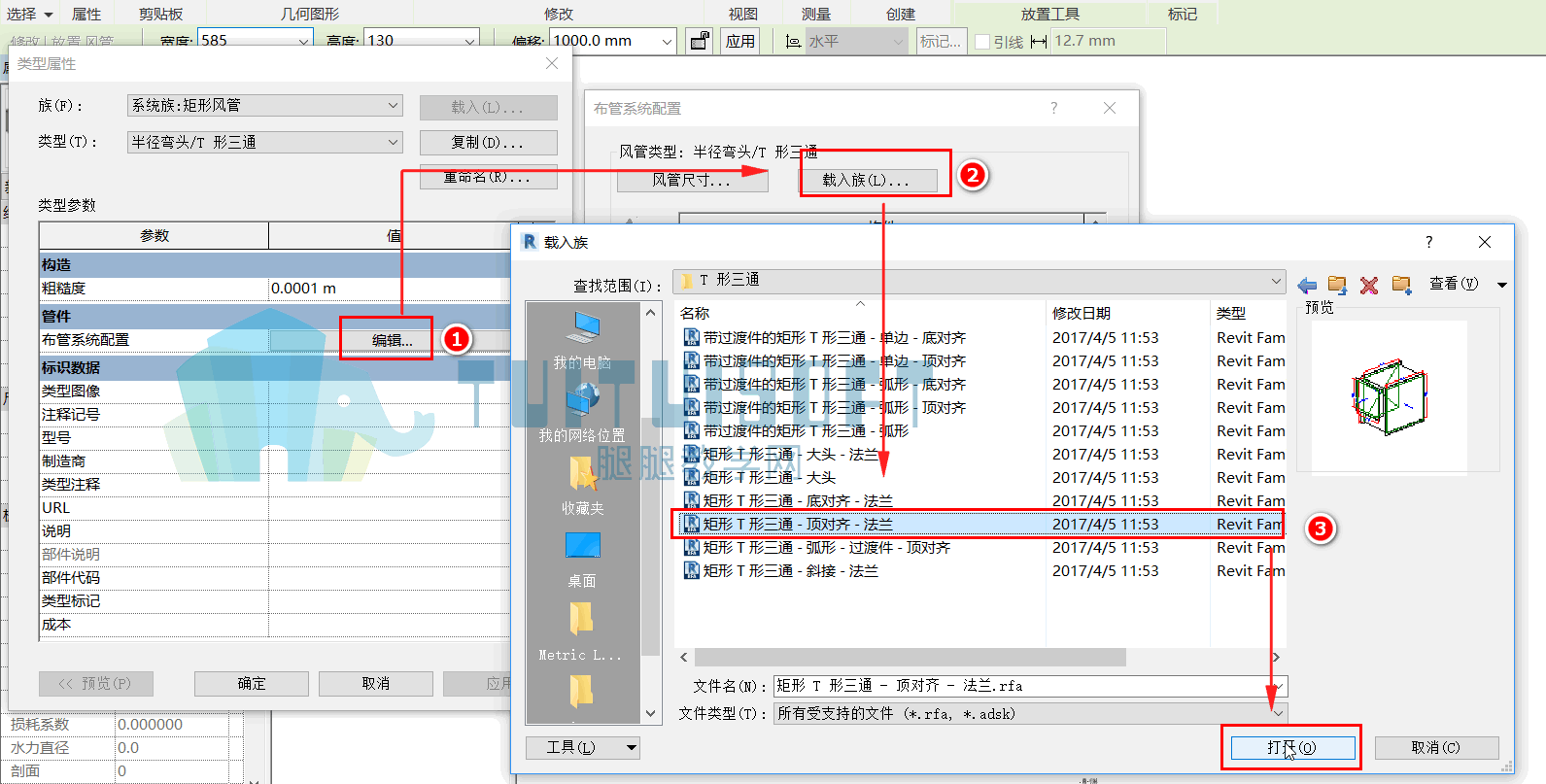This screenshot has width=1546, height=784.
Task: Open Favorites folder in places sidebar
Action: (x=583, y=486)
